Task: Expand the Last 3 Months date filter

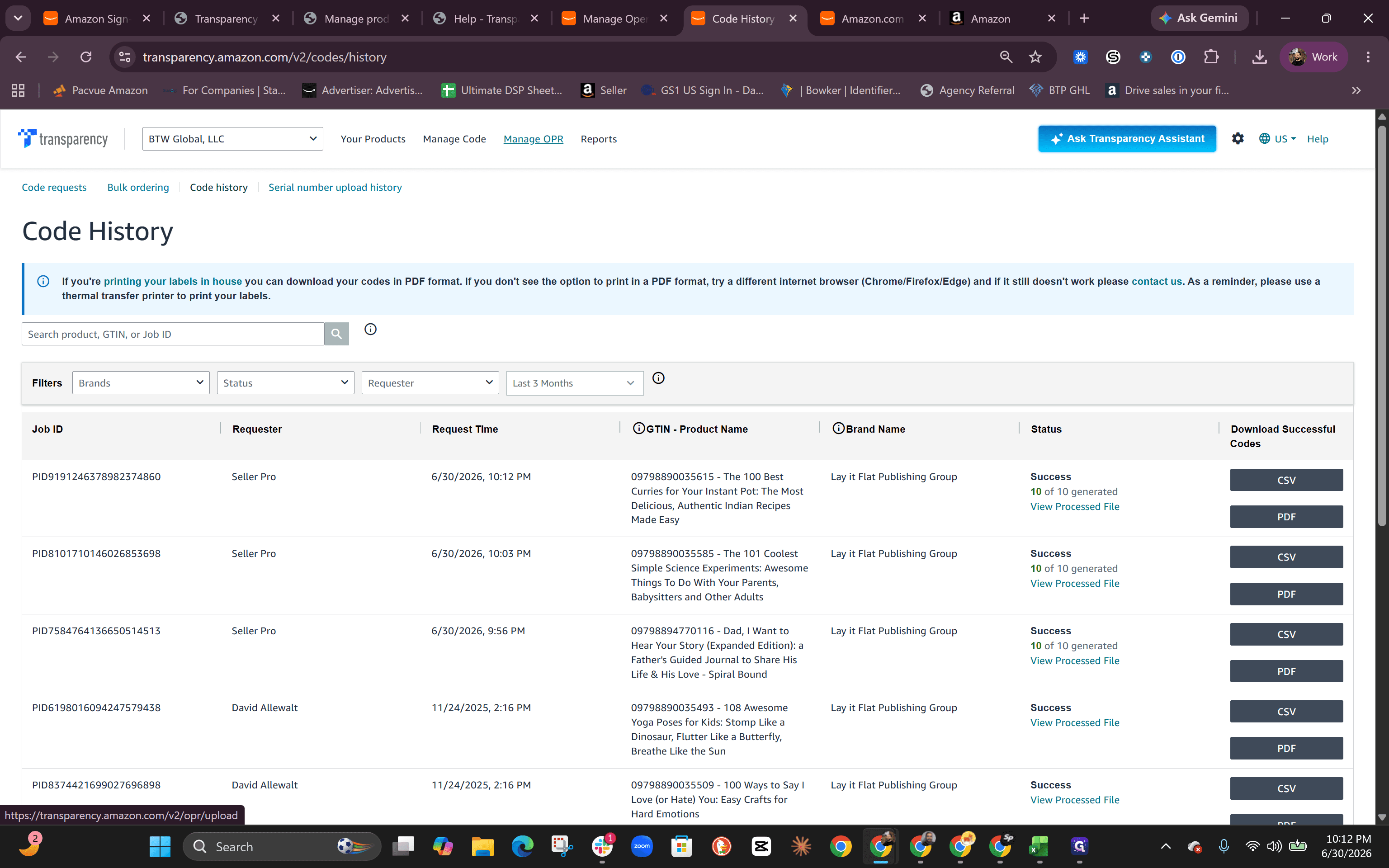Action: pos(575,383)
